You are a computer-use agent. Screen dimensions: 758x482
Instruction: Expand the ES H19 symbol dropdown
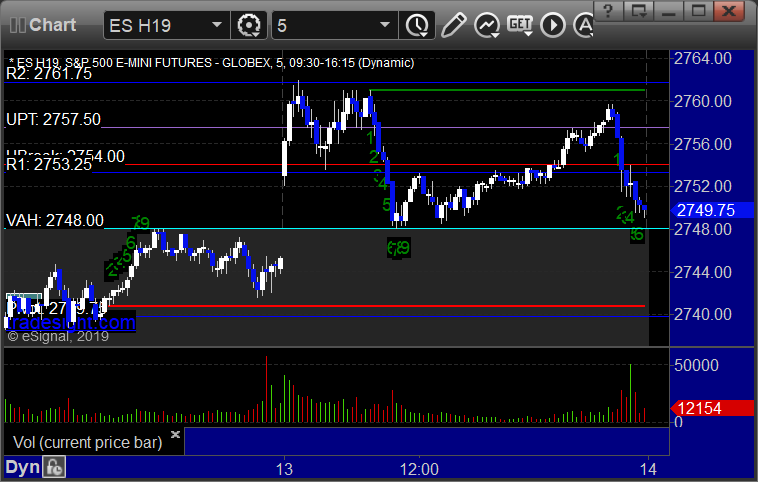pos(217,25)
